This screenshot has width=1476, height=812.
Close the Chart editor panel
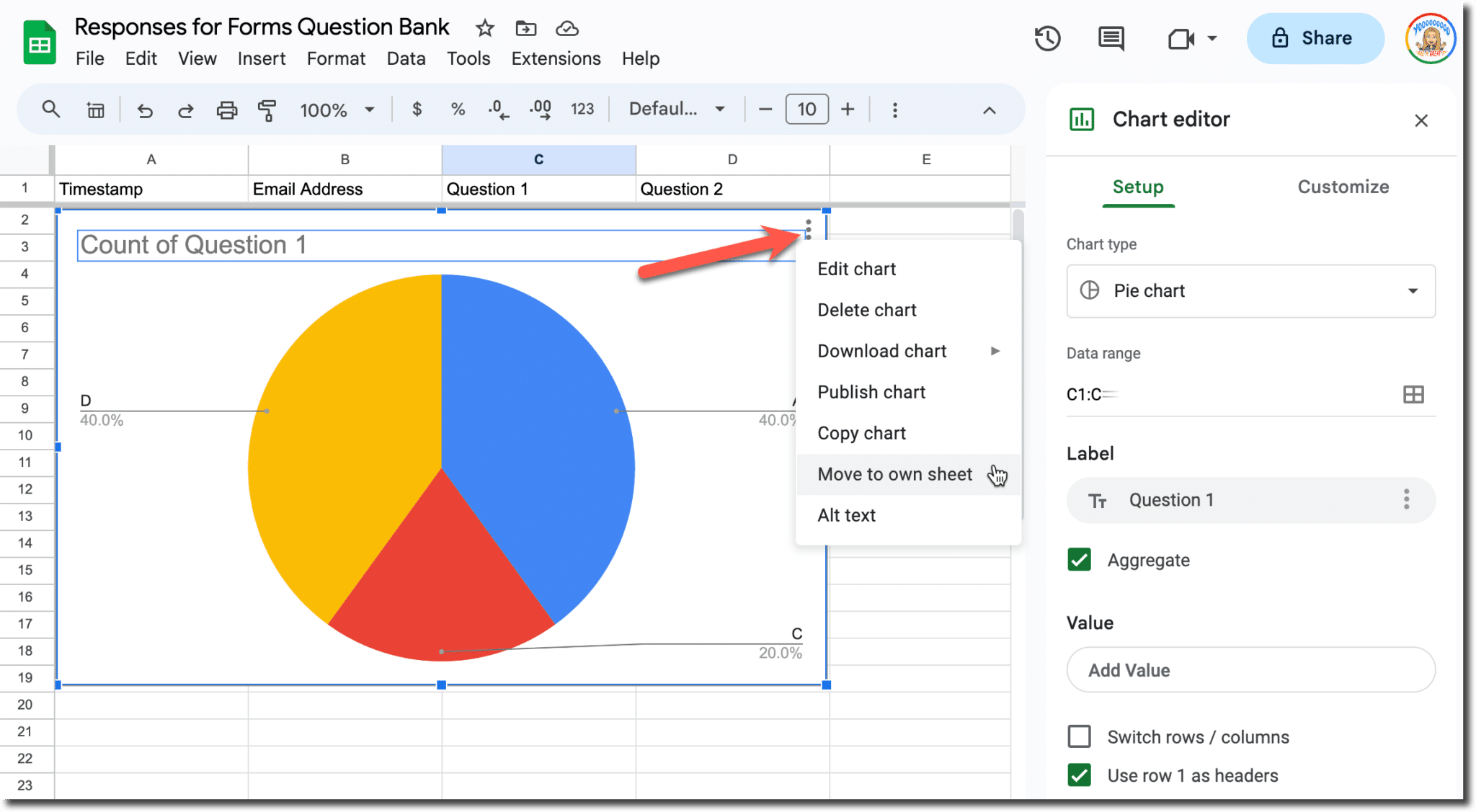click(1421, 120)
